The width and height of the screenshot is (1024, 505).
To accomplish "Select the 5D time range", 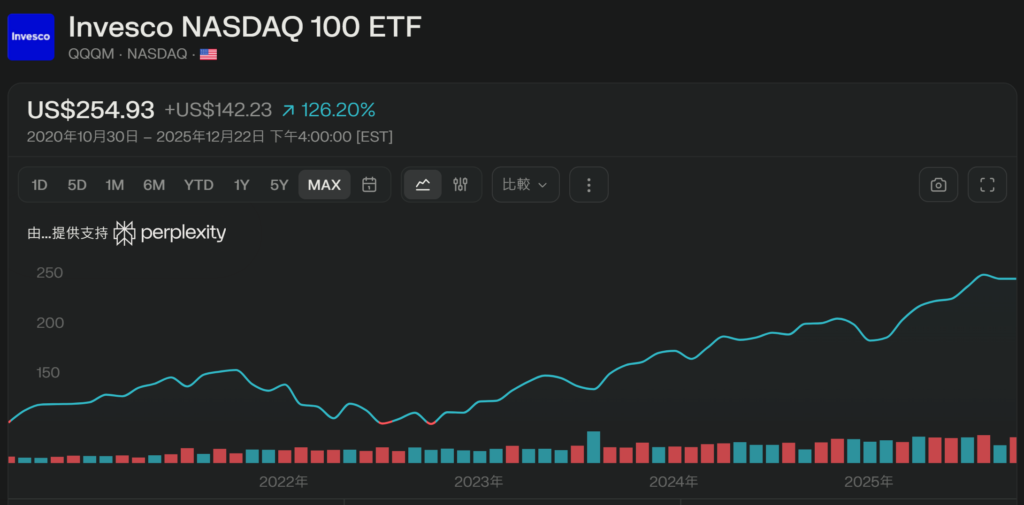I will click(77, 185).
